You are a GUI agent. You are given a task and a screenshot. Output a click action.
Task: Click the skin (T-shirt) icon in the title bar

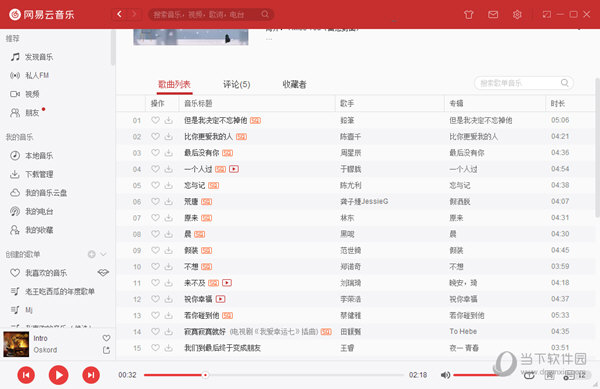coord(468,15)
